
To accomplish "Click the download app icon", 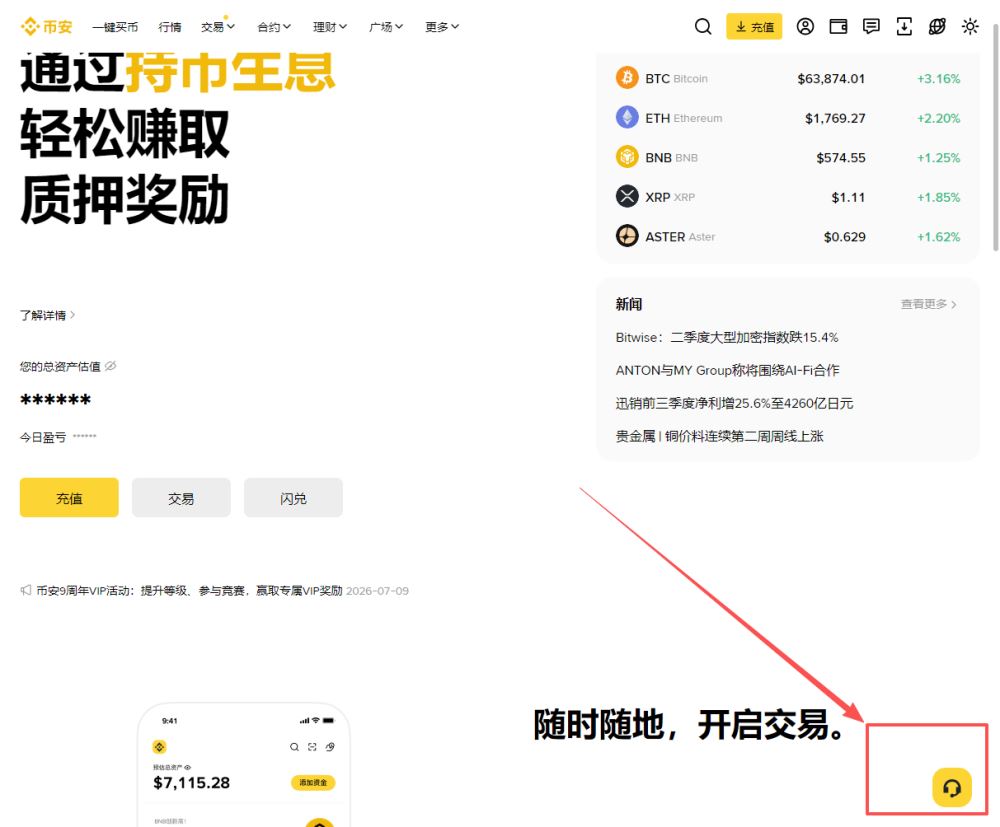I will 904,27.
